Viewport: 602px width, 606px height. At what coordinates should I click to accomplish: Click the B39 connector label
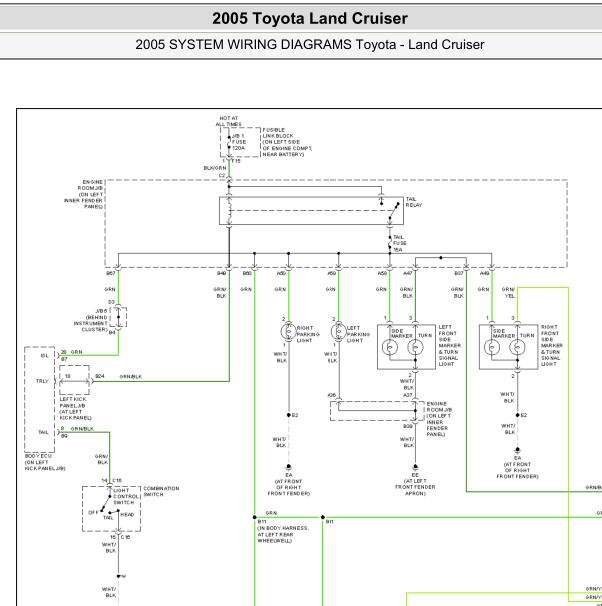point(408,426)
